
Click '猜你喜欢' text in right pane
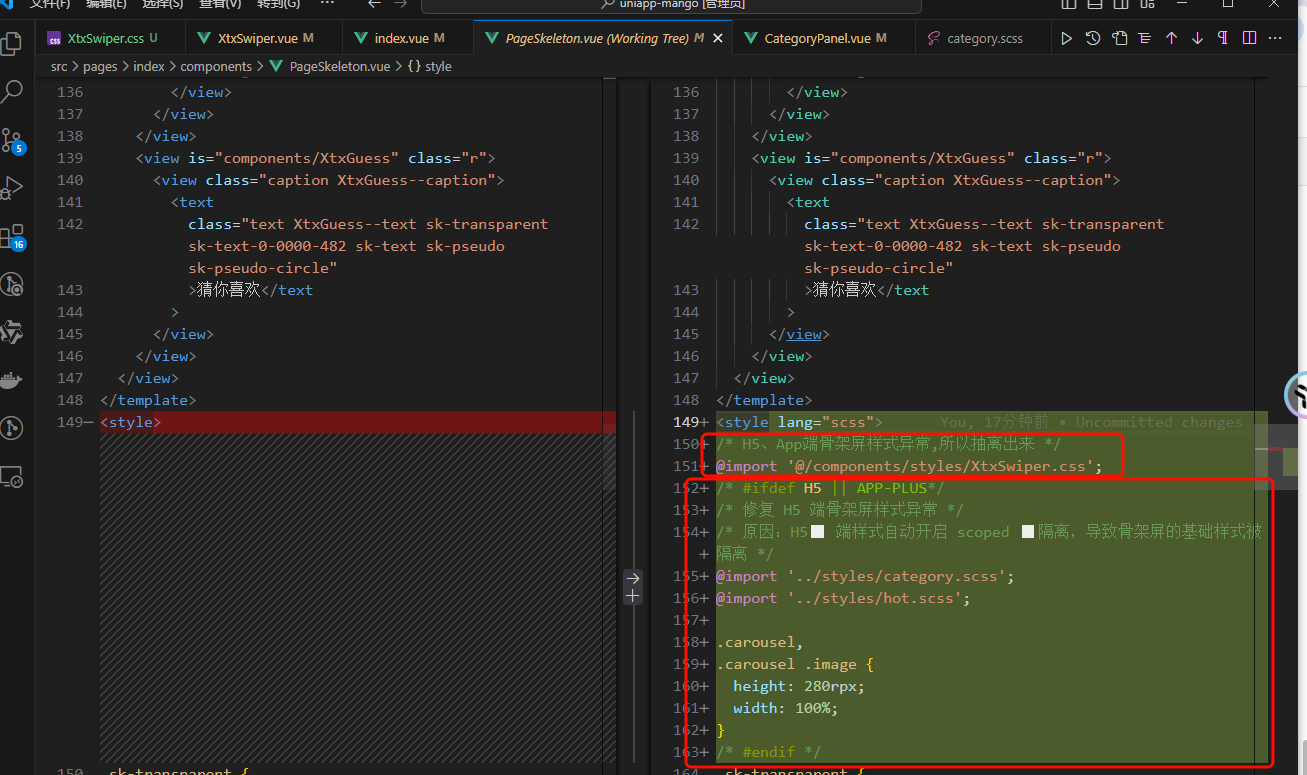click(844, 290)
